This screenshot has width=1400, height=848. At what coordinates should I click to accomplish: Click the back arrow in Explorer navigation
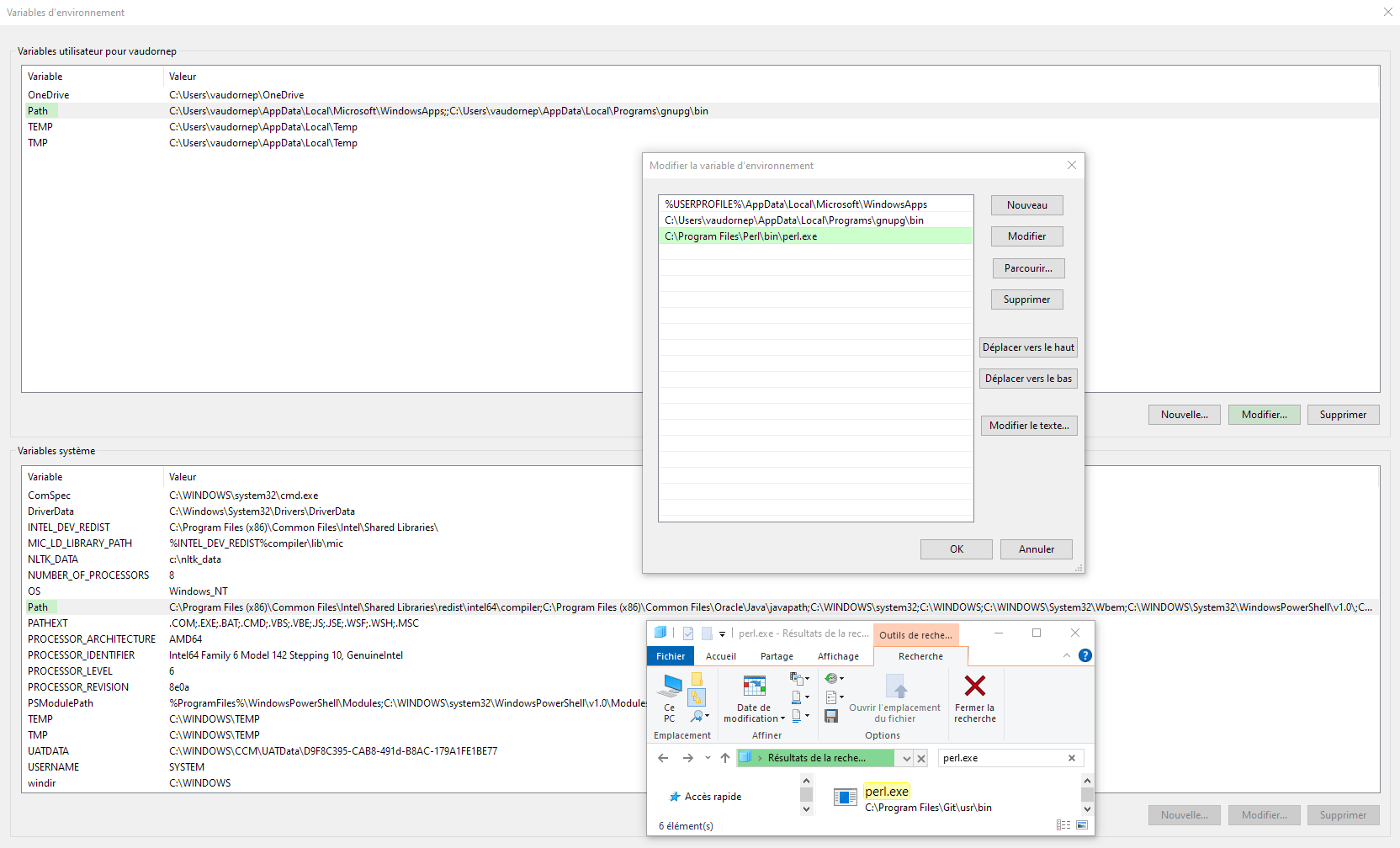pos(663,758)
